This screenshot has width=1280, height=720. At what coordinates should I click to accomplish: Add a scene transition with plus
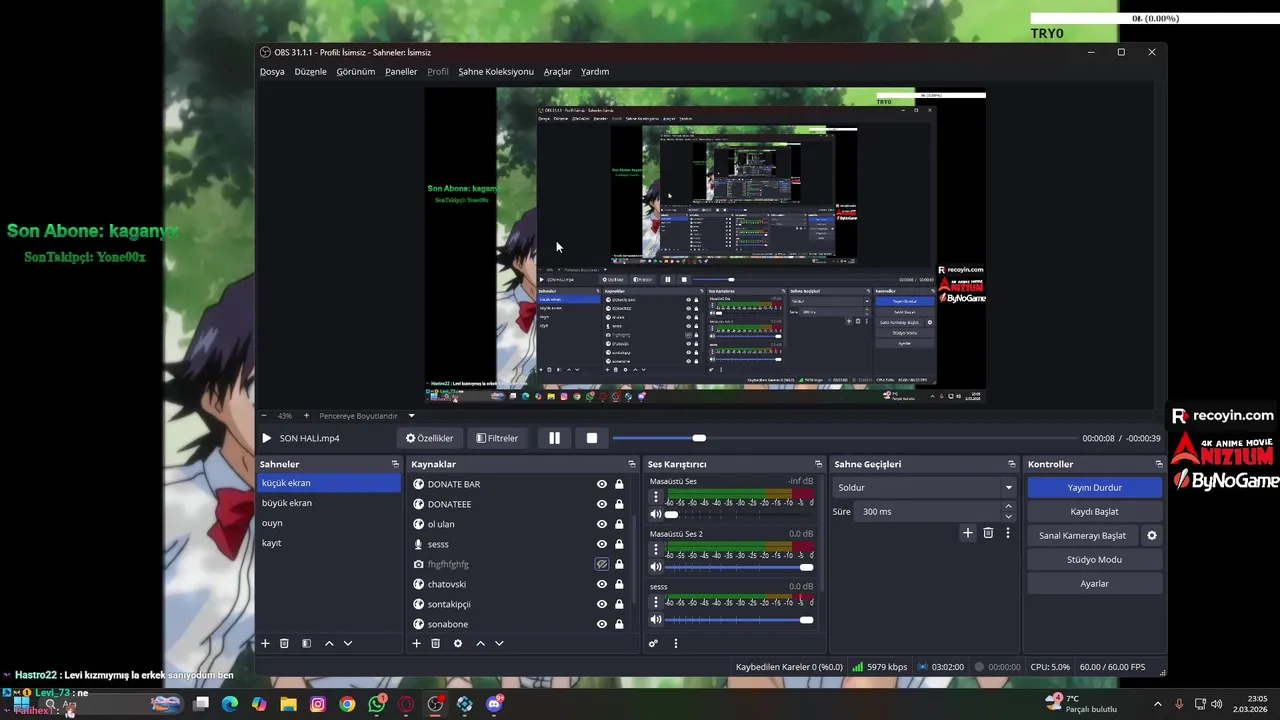coord(967,533)
